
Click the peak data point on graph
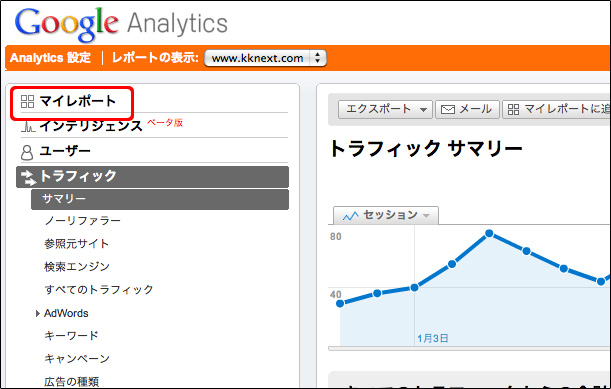(489, 233)
